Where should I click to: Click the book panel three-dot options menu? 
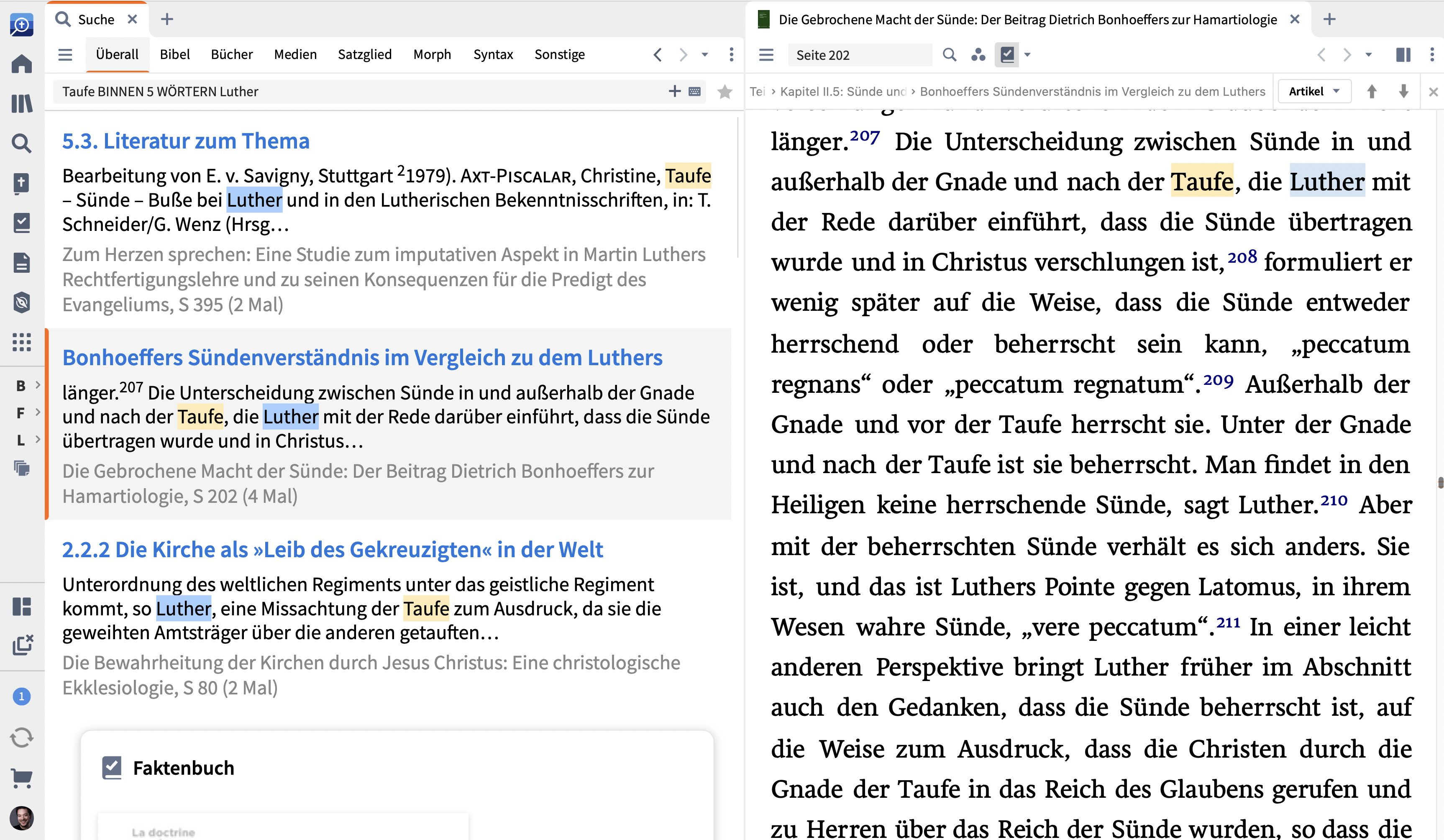[x=1432, y=55]
